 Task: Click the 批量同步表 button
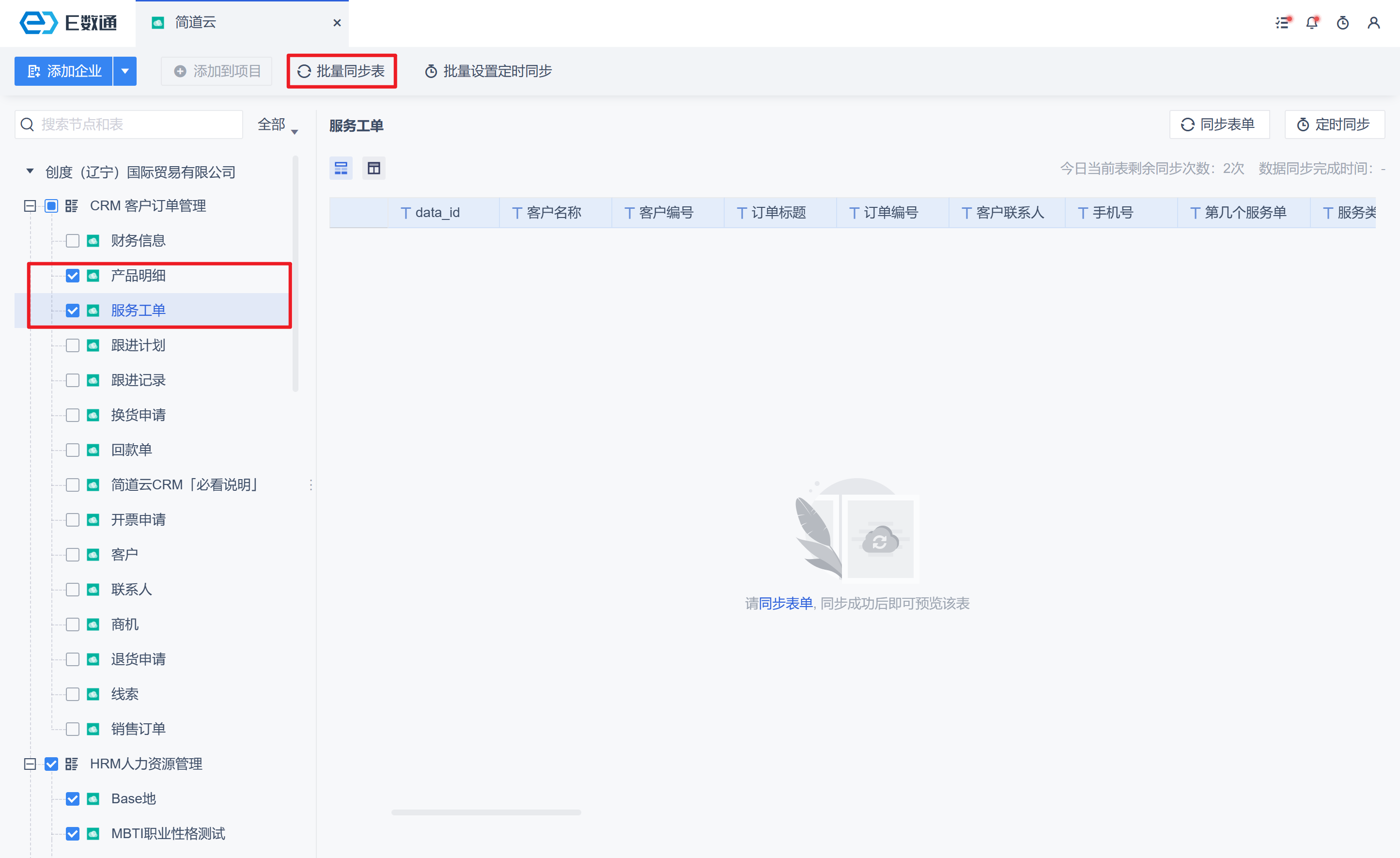click(x=342, y=71)
